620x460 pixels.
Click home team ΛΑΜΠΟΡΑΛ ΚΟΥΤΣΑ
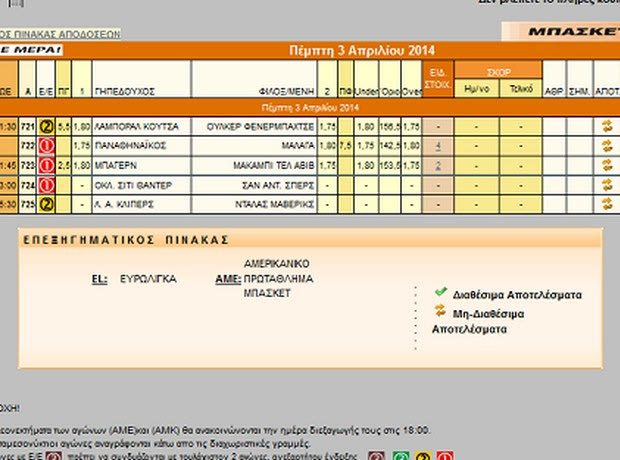coord(137,127)
